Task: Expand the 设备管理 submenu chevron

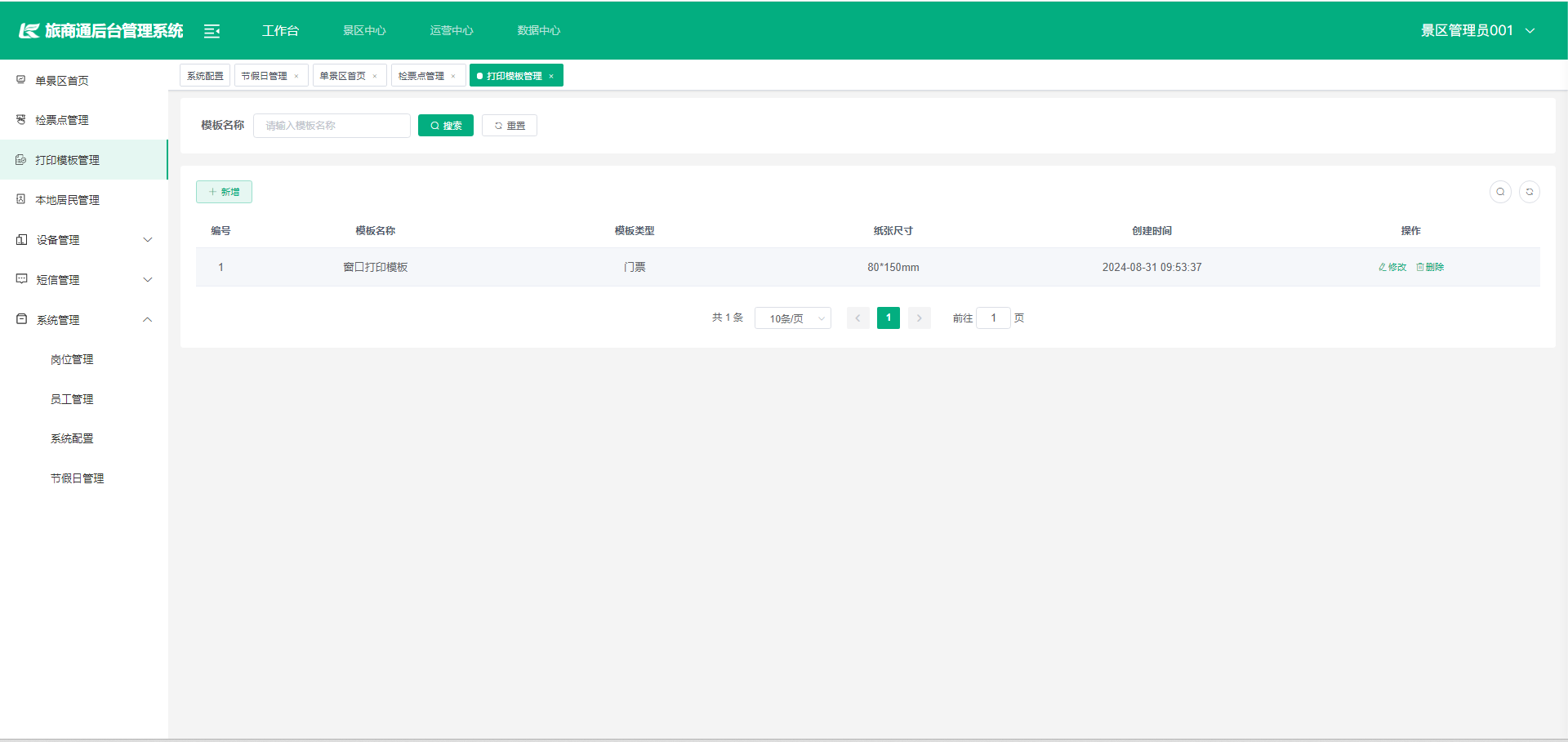Action: 148,239
